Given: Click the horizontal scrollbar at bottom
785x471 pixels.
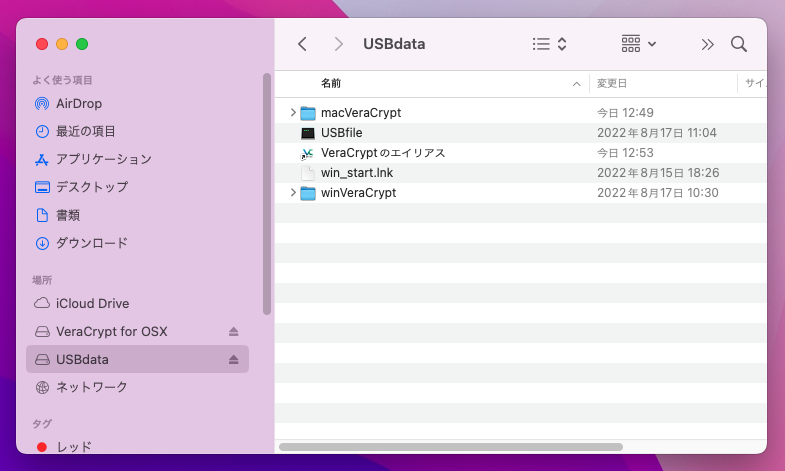Looking at the screenshot, I should [450, 447].
